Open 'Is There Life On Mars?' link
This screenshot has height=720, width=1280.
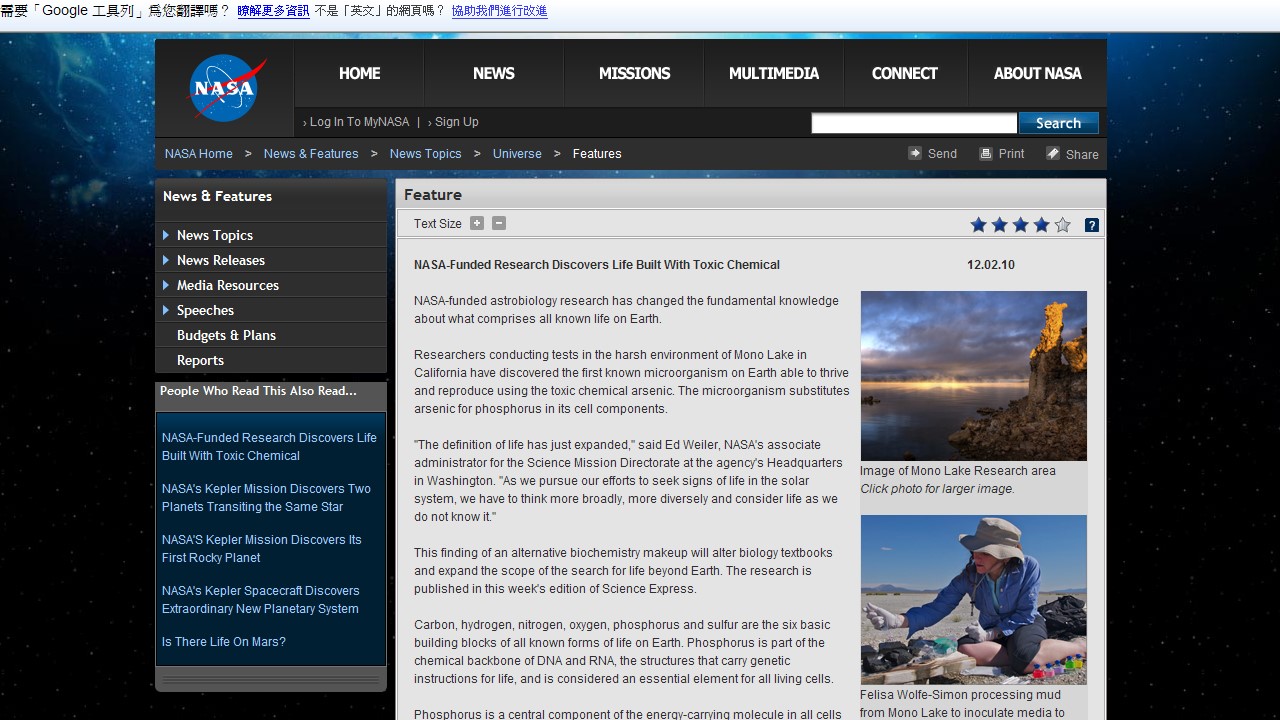(224, 642)
